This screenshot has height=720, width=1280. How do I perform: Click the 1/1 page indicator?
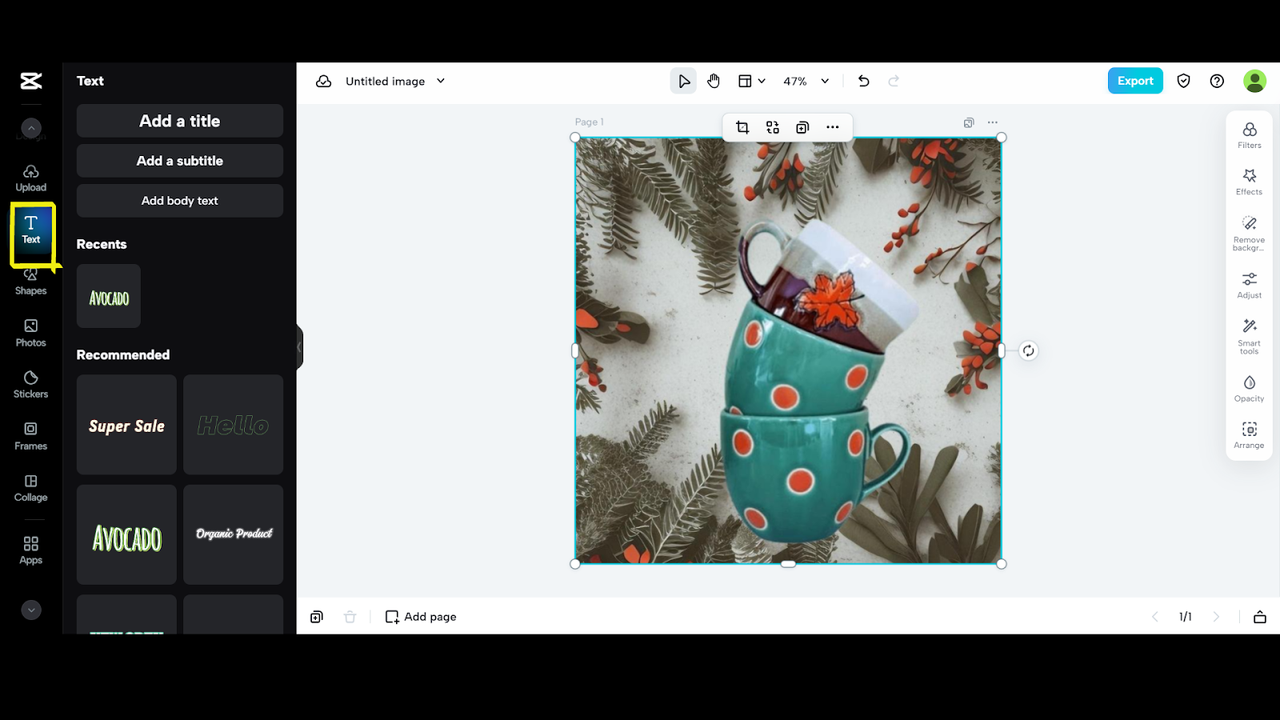tap(1185, 617)
